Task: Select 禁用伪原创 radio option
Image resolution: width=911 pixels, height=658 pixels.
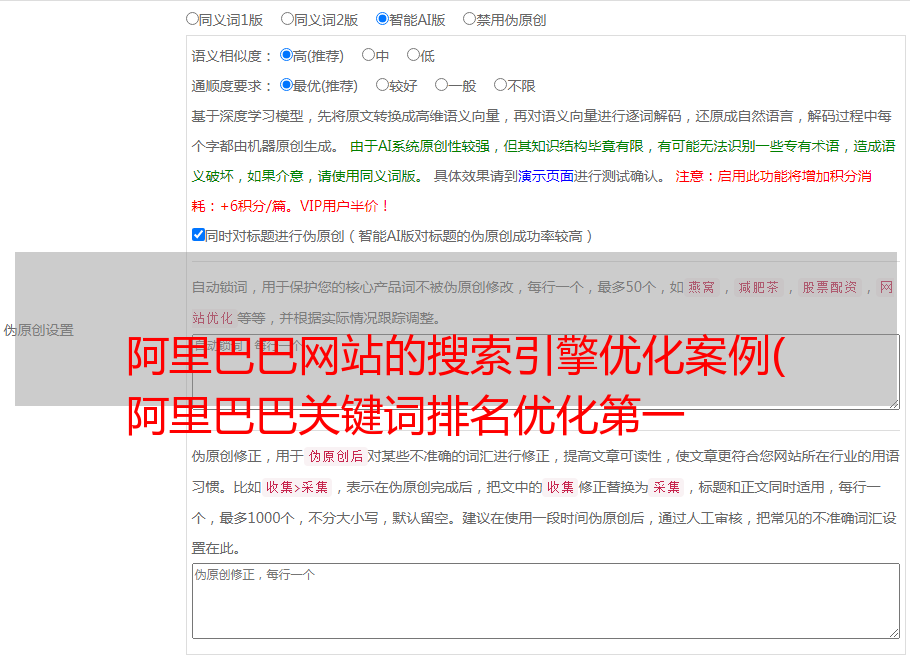Action: [x=469, y=19]
